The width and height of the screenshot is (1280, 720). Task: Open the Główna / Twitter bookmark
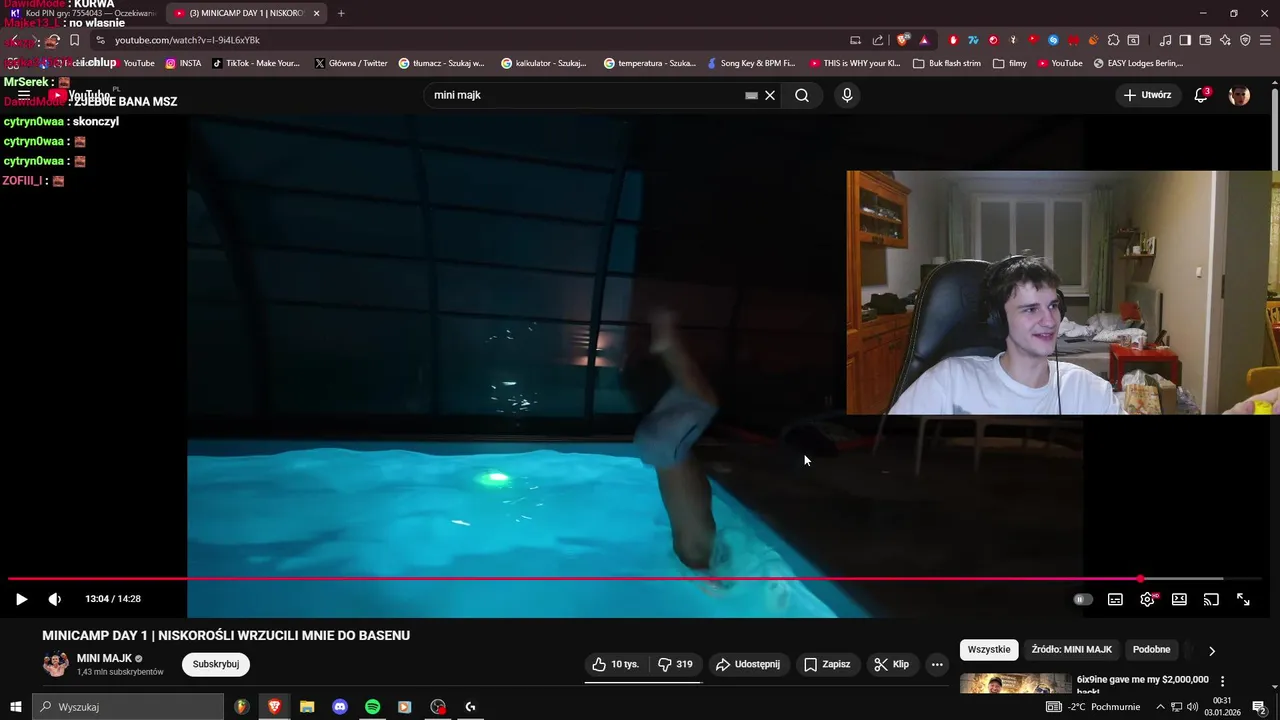pos(351,63)
